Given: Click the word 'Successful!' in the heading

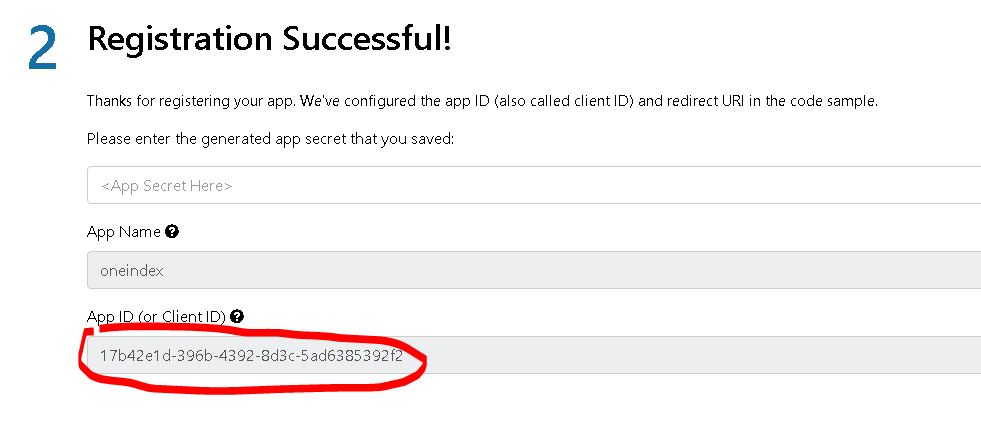Looking at the screenshot, I should (367, 39).
